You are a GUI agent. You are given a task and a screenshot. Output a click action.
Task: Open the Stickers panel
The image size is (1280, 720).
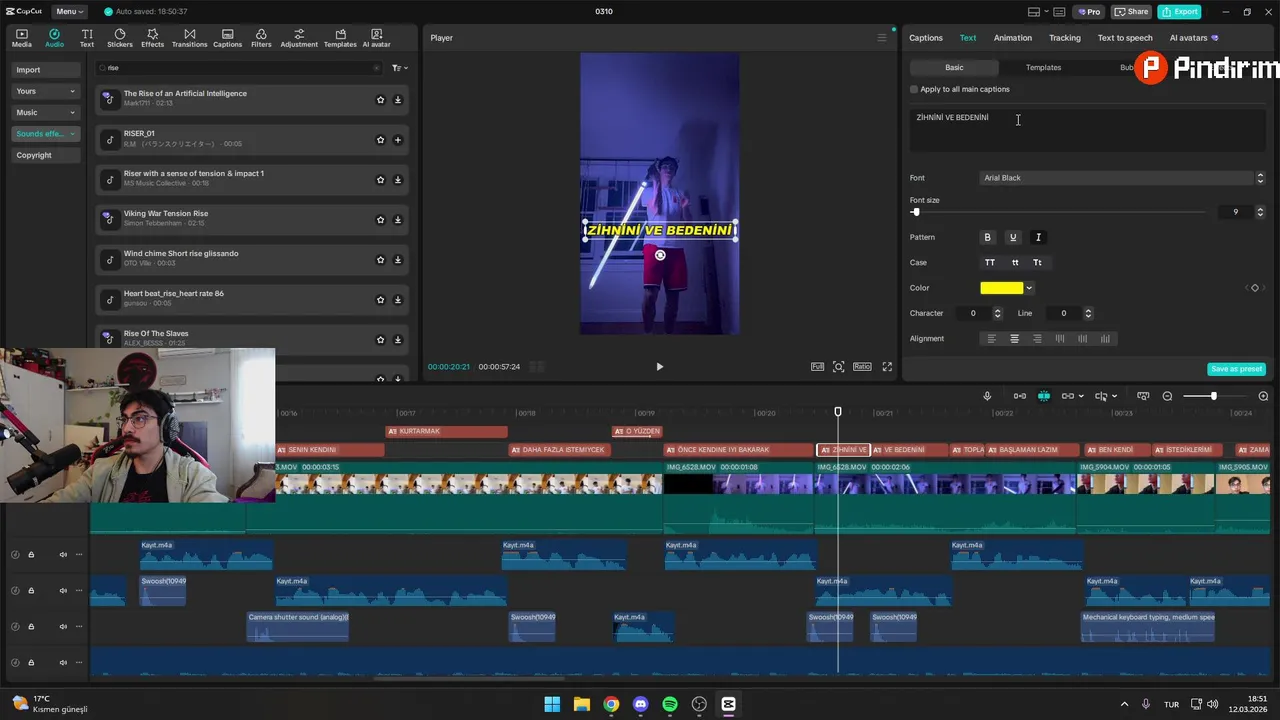pos(120,38)
